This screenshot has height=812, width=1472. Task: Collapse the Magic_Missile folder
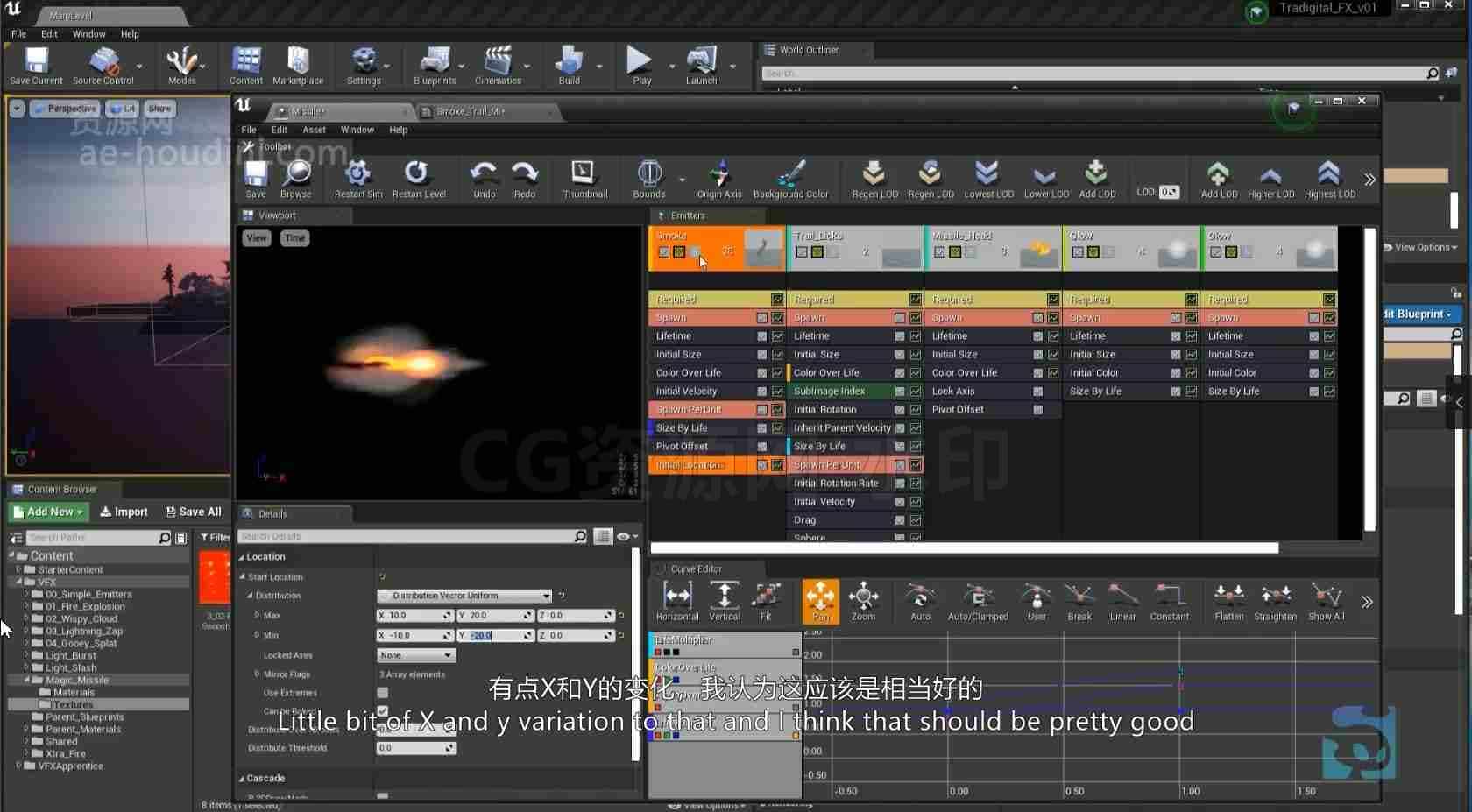26,680
